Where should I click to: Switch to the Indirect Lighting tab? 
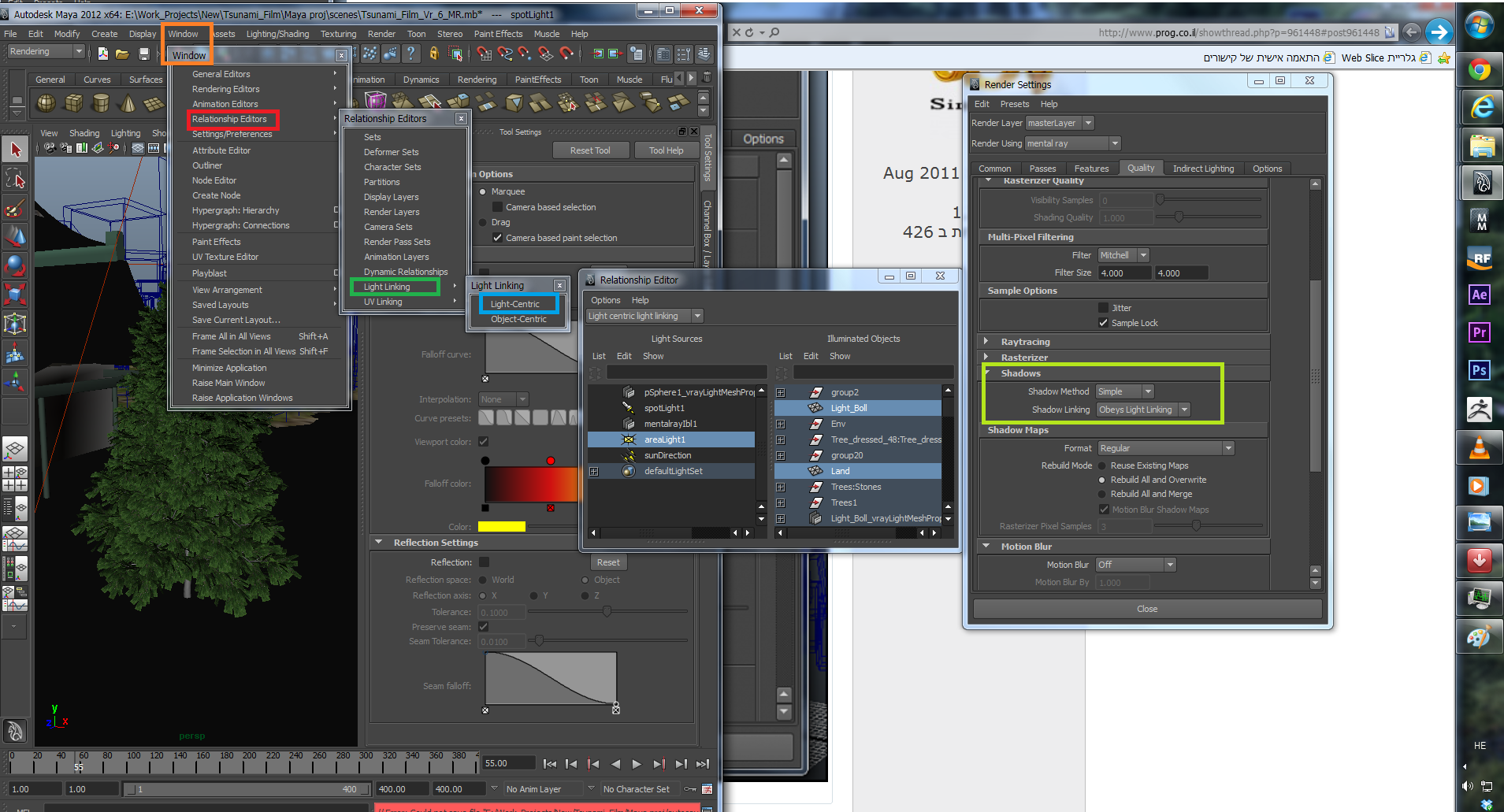coord(1203,169)
